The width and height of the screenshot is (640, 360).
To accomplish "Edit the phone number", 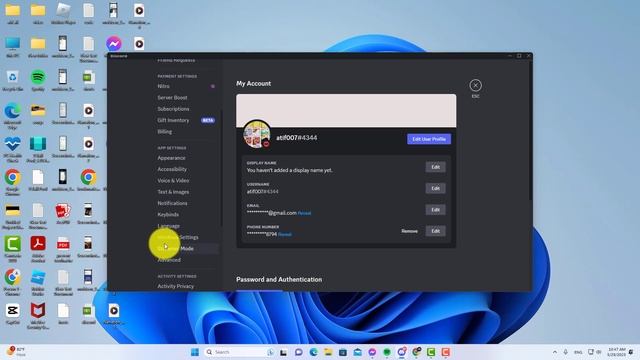I will [x=436, y=231].
